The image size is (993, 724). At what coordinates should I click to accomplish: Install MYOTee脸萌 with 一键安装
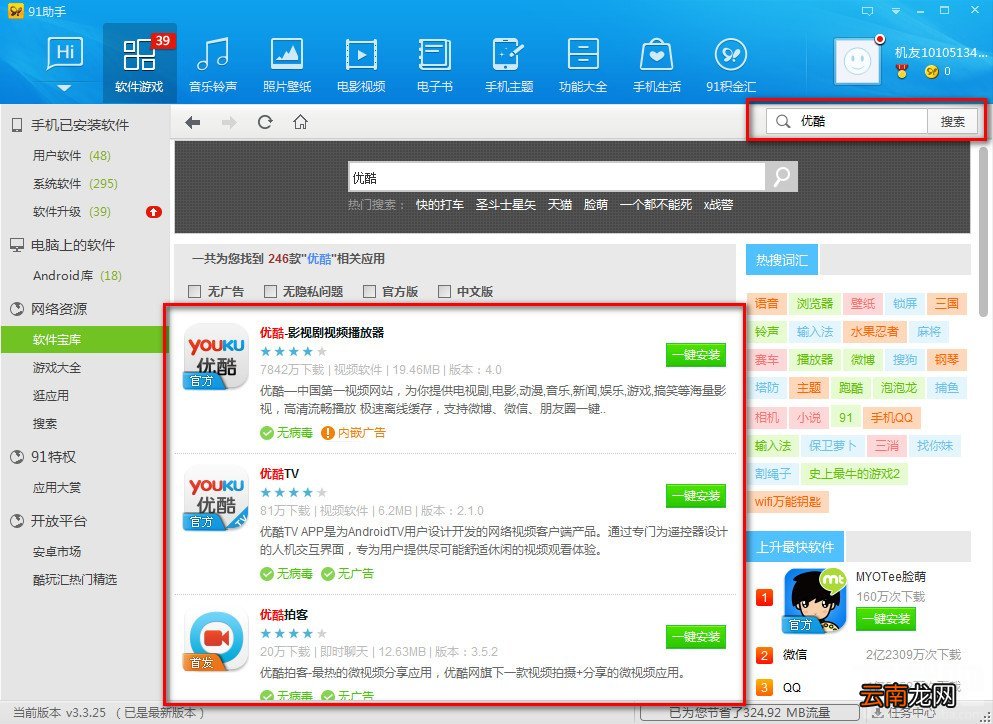click(886, 619)
